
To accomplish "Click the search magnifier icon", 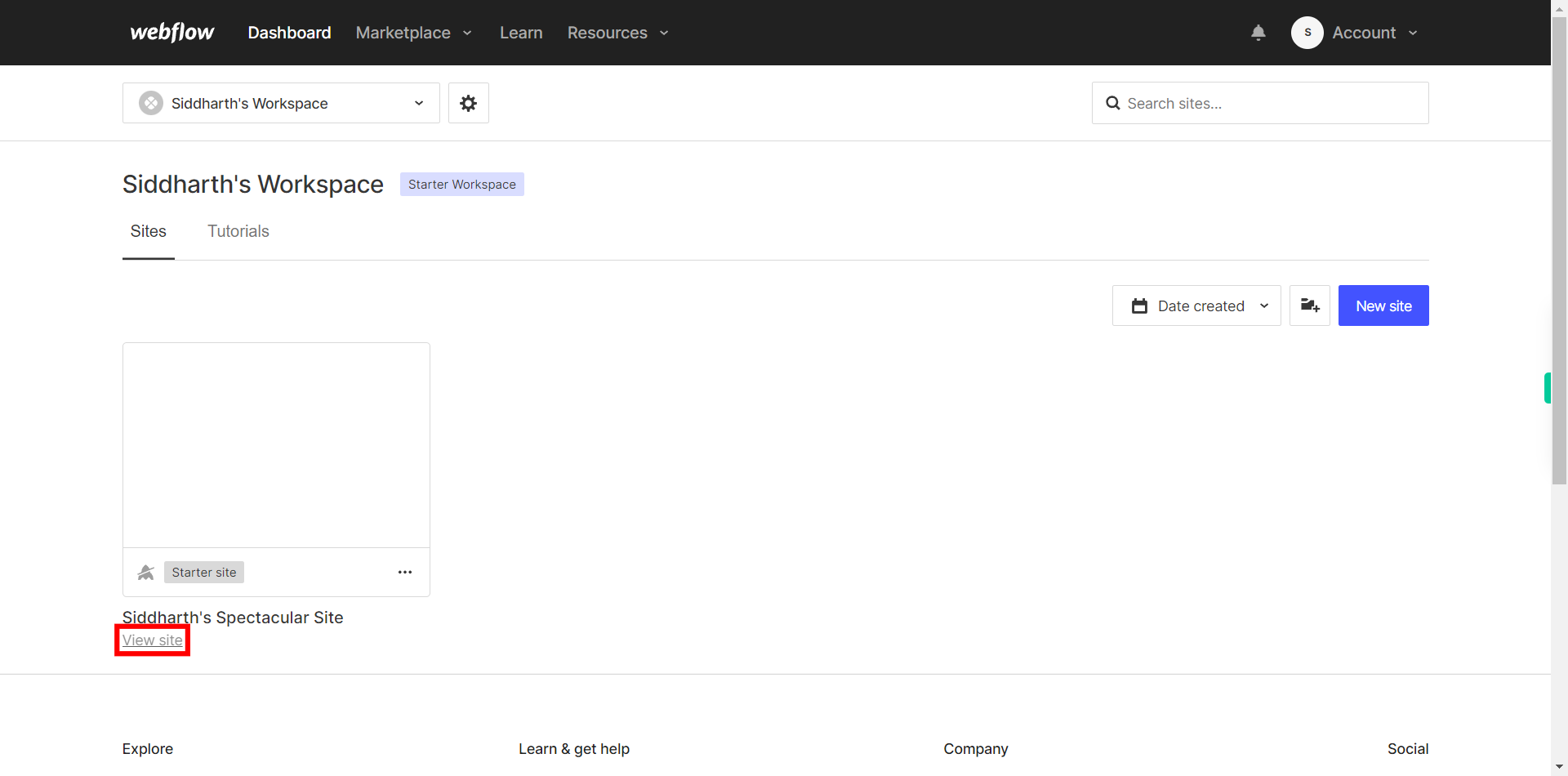I will [1112, 103].
